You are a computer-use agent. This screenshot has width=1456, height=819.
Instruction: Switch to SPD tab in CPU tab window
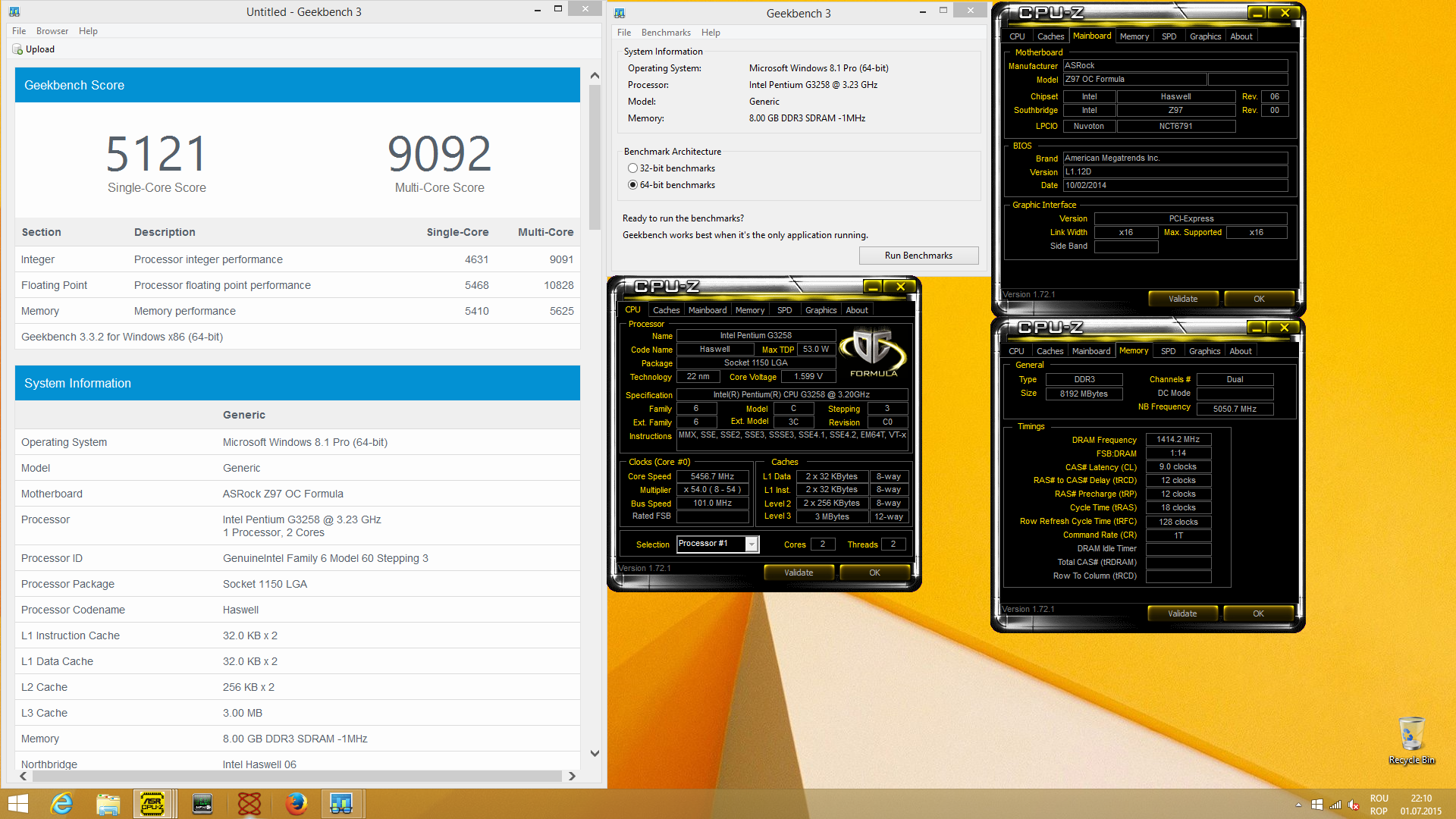[785, 310]
